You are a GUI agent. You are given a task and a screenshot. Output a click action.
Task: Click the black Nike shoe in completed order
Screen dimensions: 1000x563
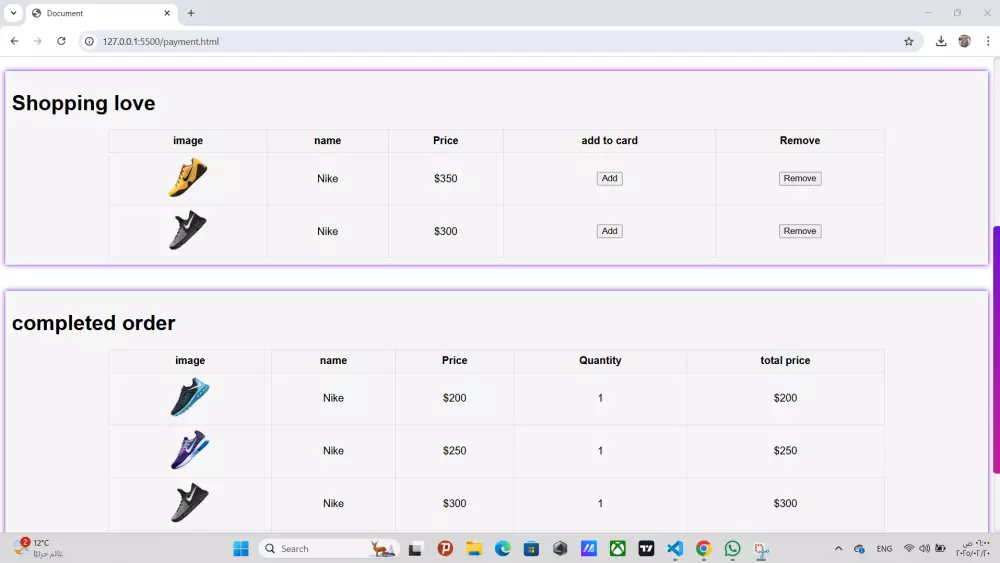(189, 502)
